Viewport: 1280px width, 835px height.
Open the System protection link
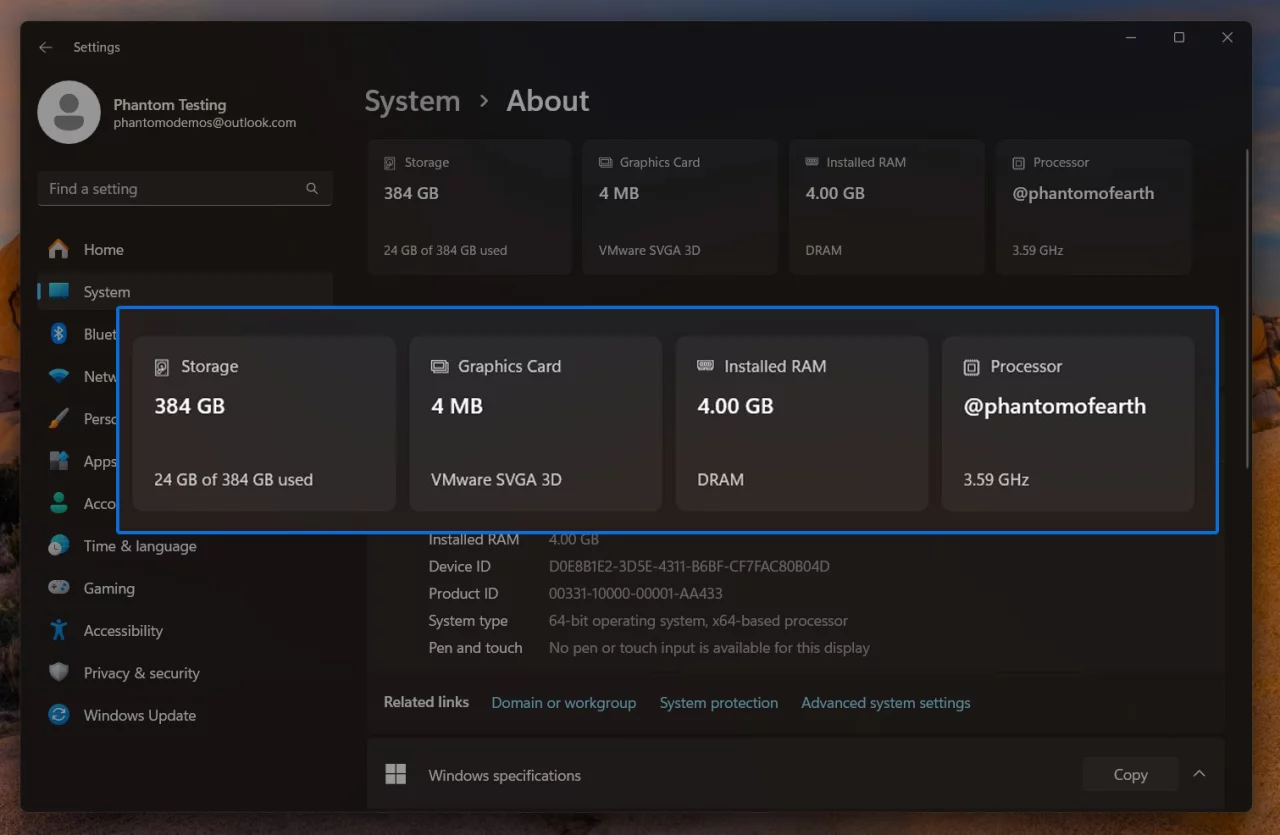[718, 703]
